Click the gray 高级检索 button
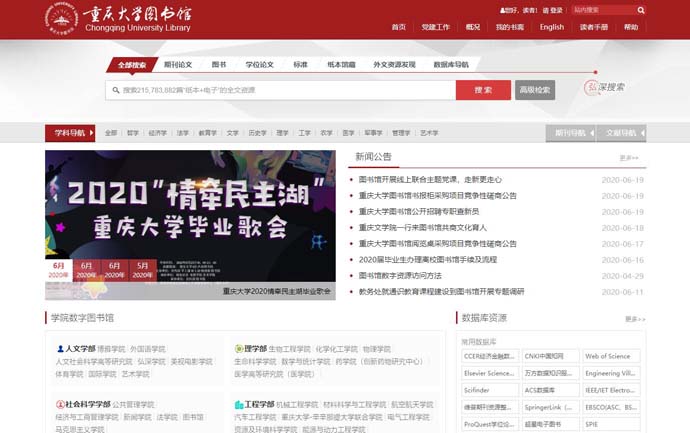This screenshot has width=690, height=433. [x=535, y=90]
